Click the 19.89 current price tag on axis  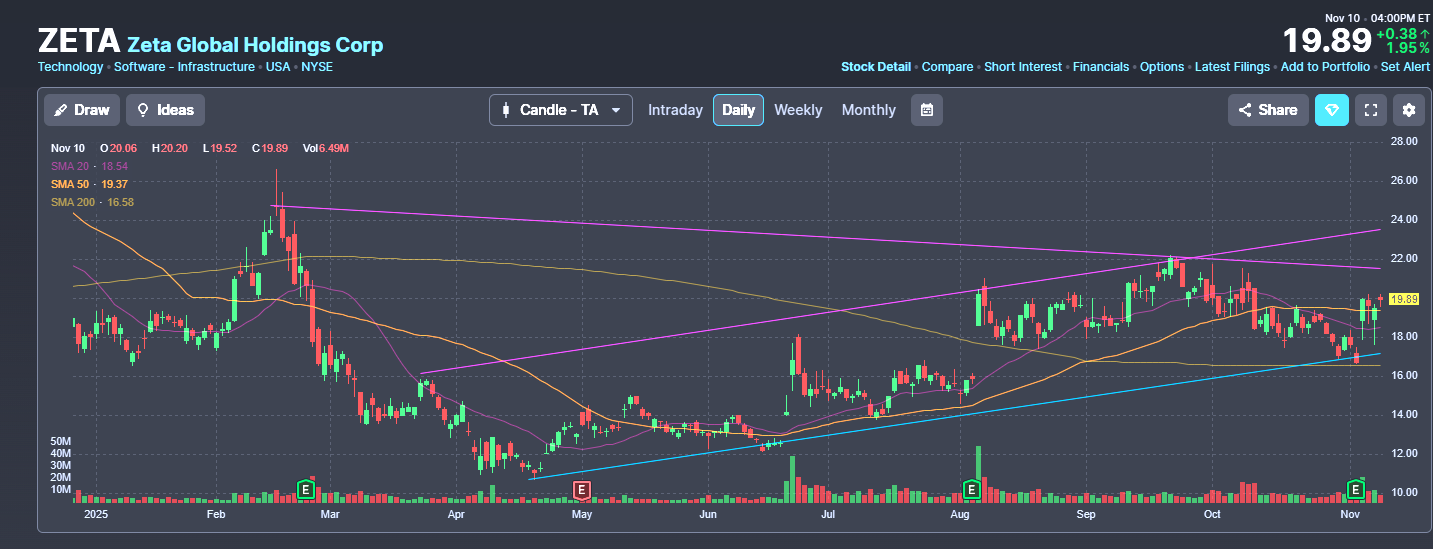point(1405,299)
